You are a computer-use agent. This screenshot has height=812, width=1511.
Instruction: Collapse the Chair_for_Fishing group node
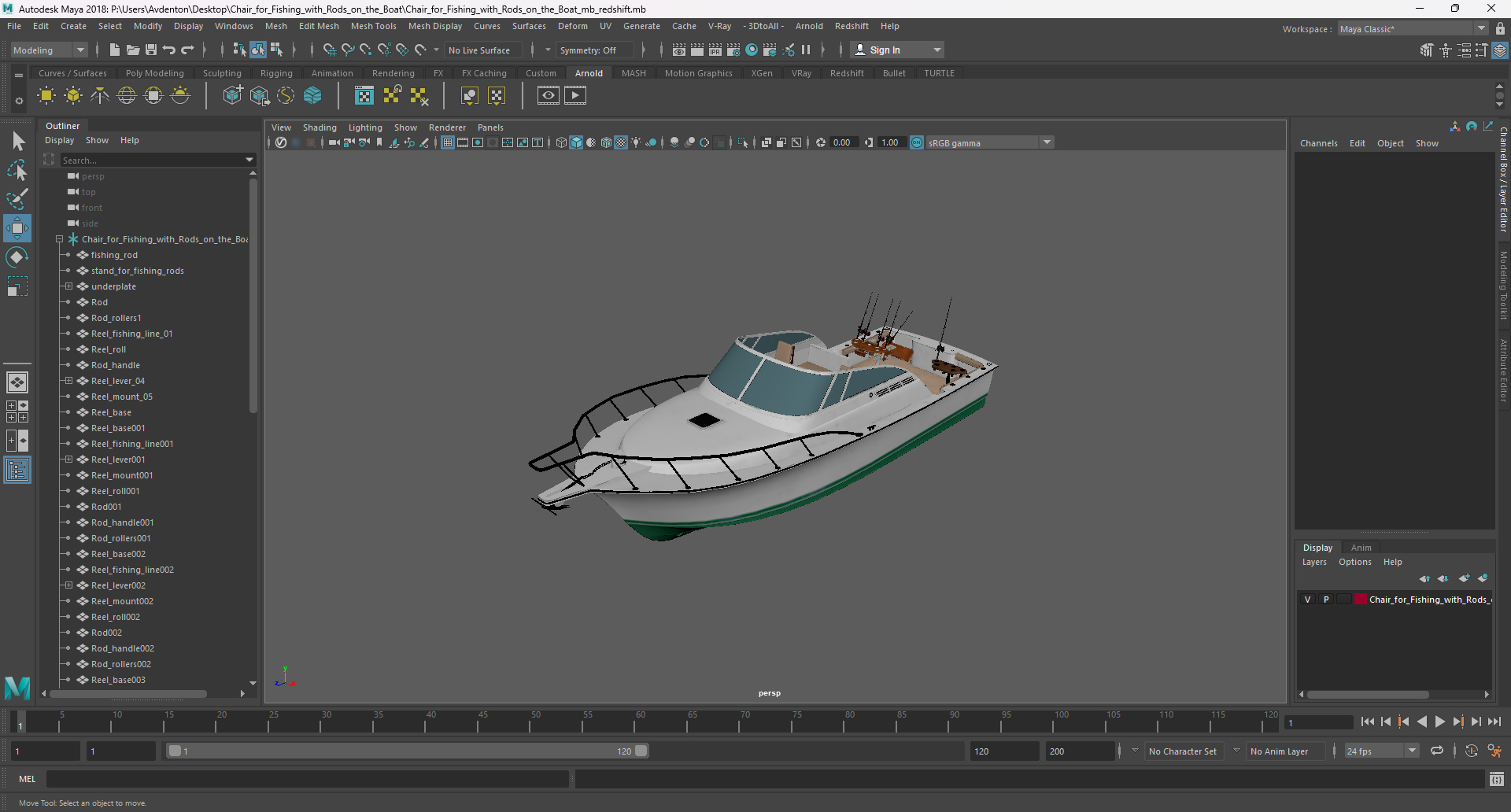pyautogui.click(x=59, y=239)
